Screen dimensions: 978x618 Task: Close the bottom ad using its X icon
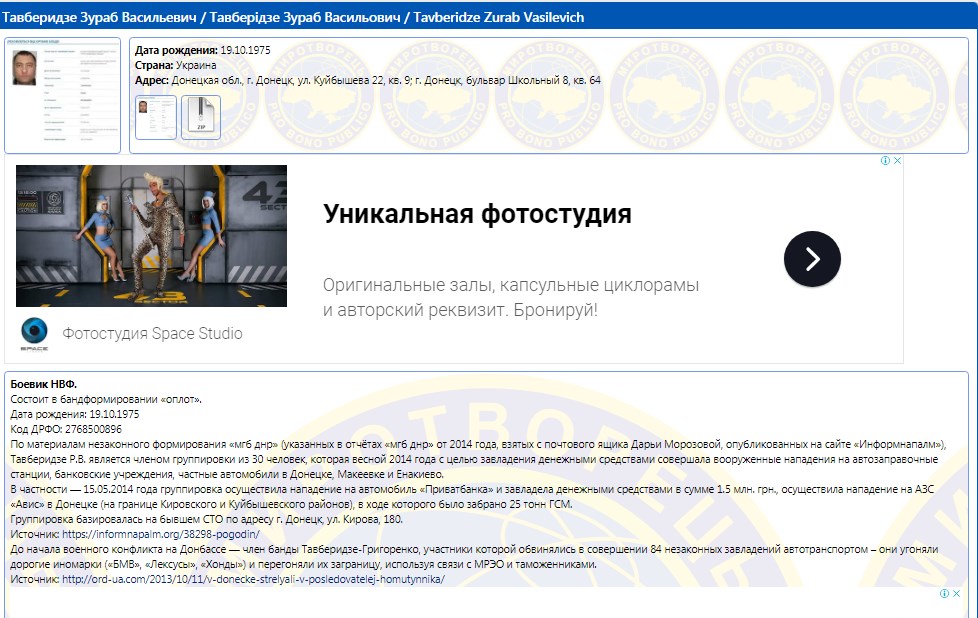click(x=957, y=594)
